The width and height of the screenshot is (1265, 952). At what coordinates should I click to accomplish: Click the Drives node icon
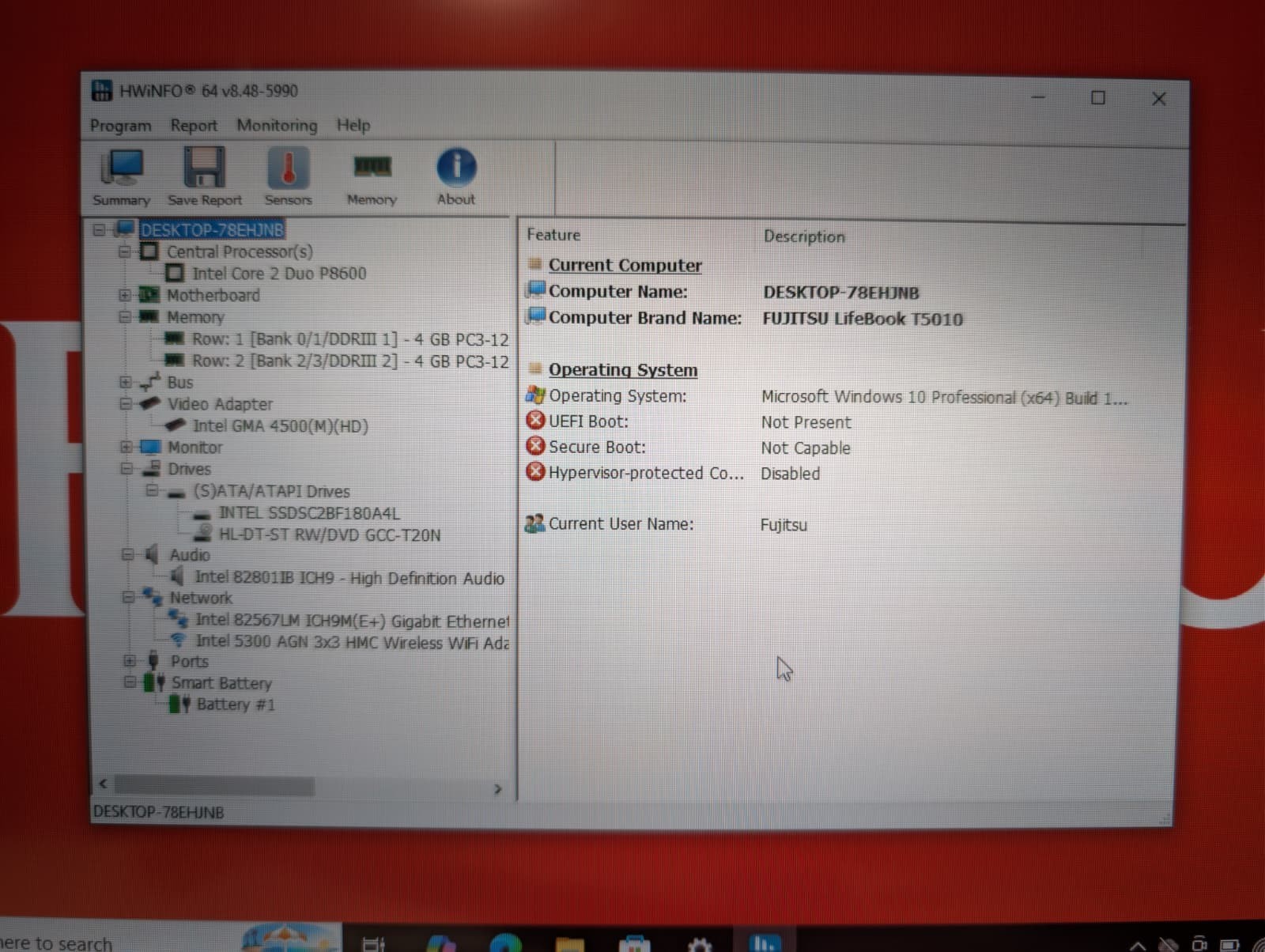(152, 468)
